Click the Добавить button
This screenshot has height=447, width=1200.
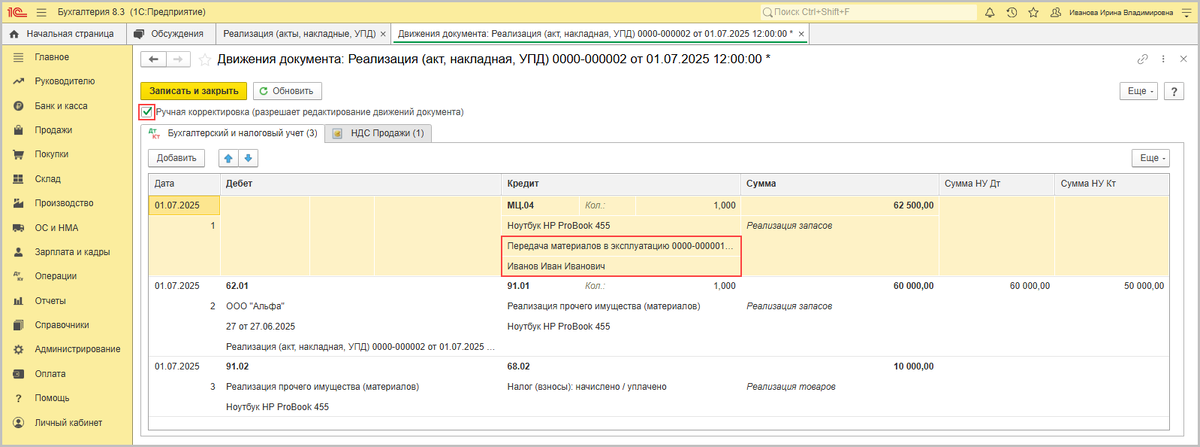177,158
